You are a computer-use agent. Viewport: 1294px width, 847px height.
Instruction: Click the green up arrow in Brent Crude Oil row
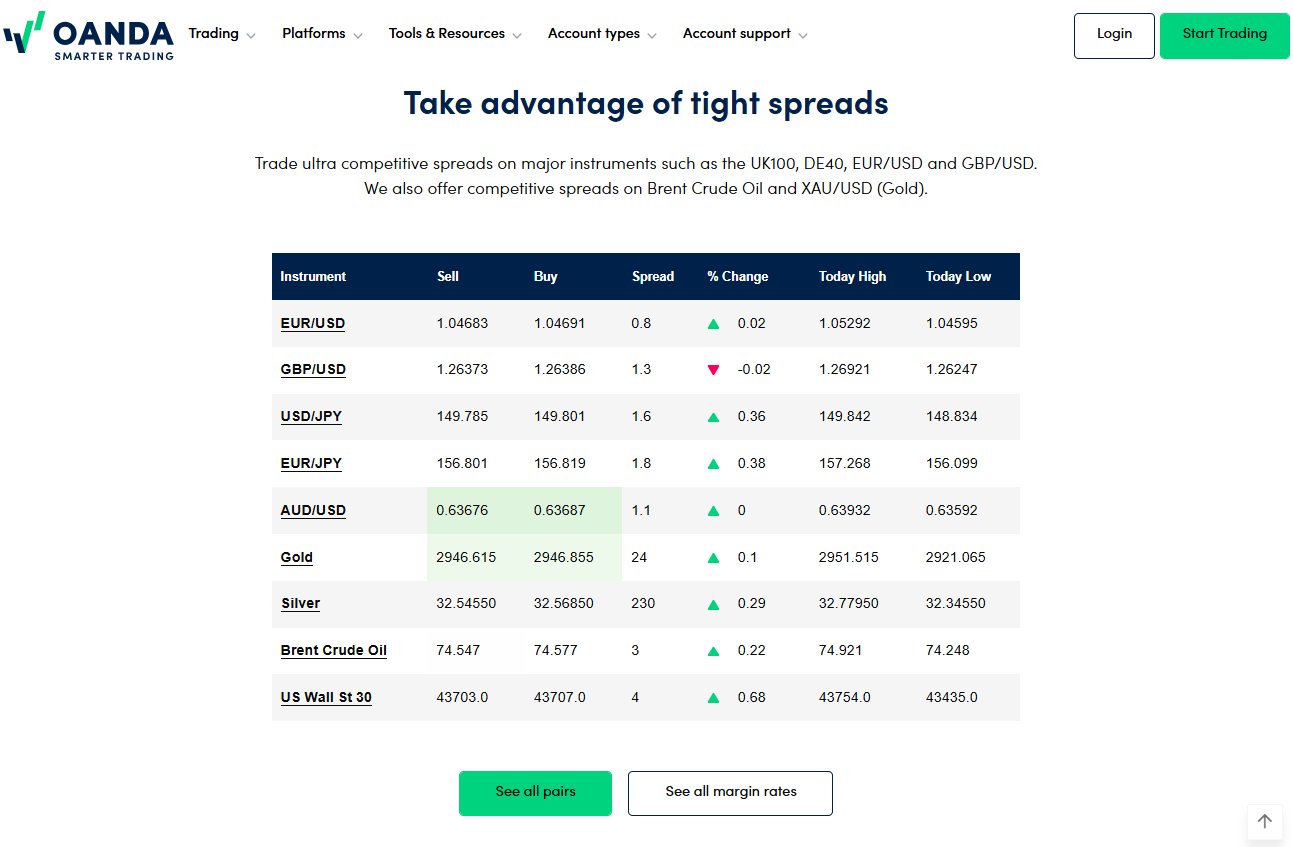[x=713, y=651]
